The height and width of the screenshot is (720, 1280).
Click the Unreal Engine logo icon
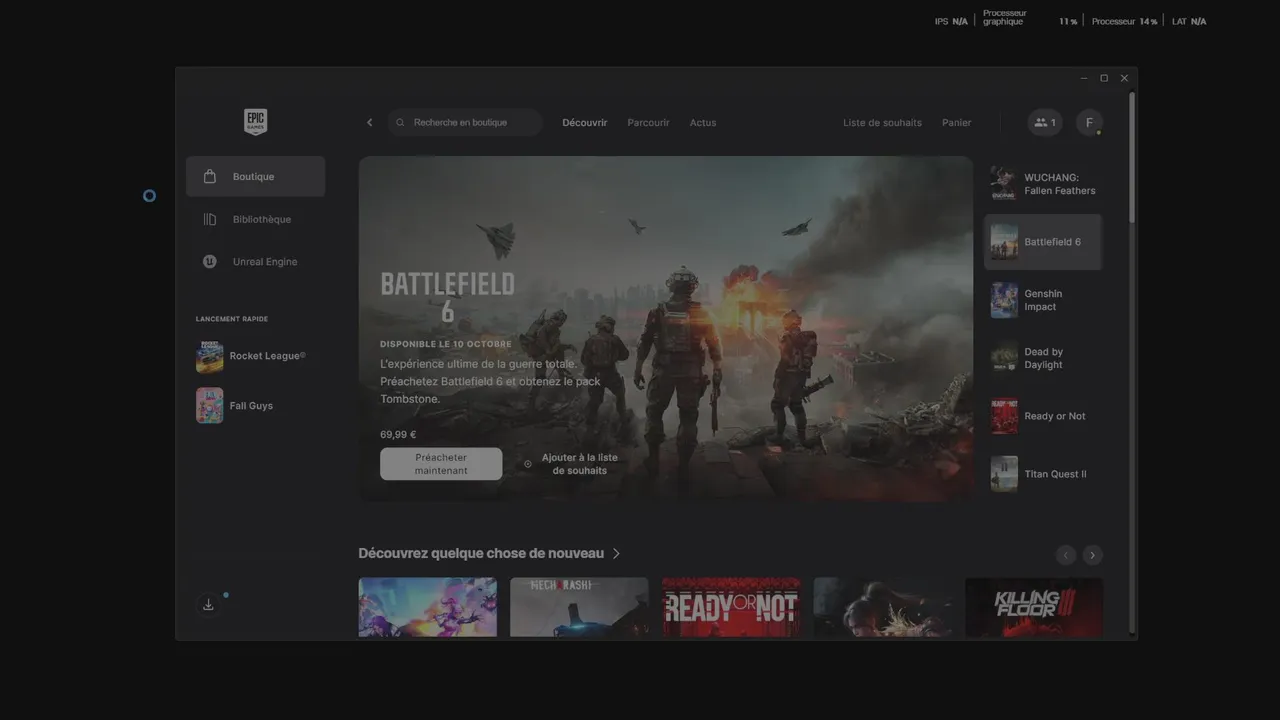(x=209, y=262)
